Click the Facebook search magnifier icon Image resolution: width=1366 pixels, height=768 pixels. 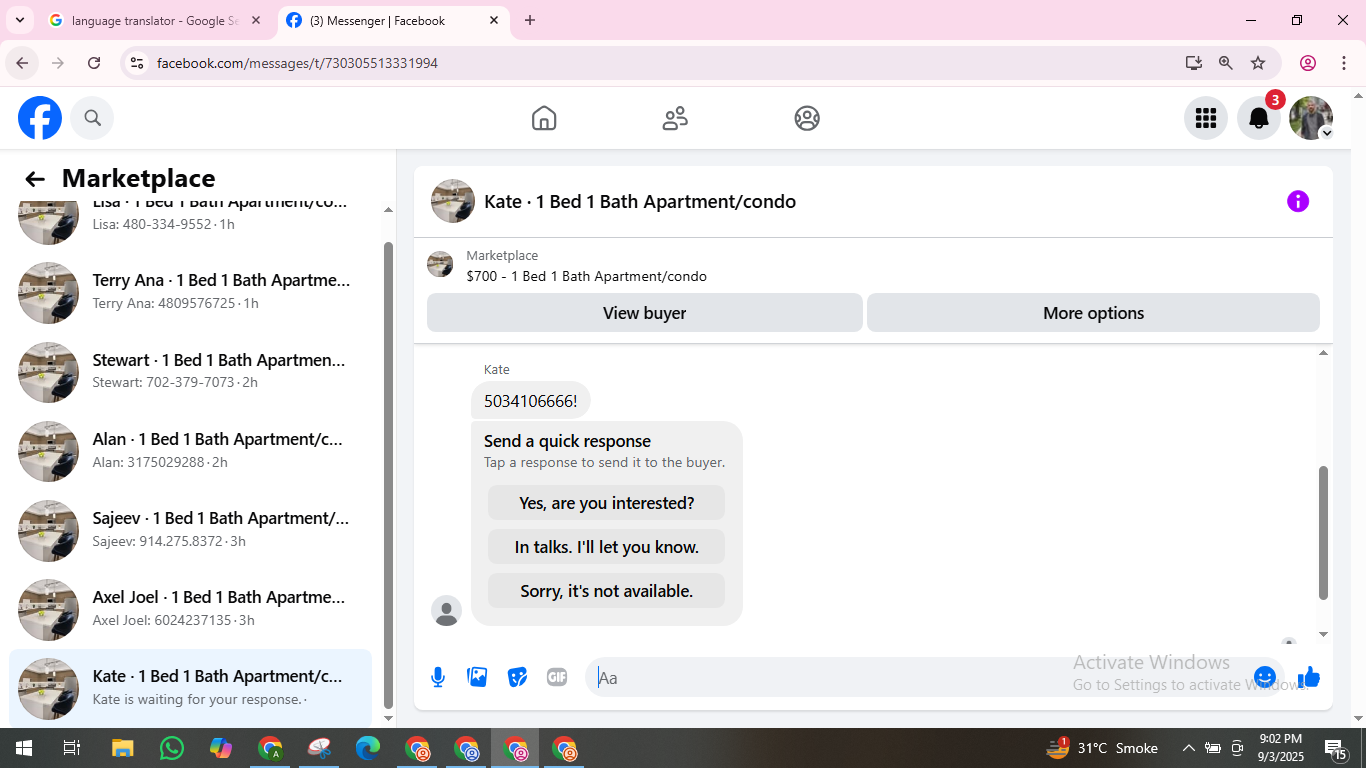pyautogui.click(x=93, y=118)
